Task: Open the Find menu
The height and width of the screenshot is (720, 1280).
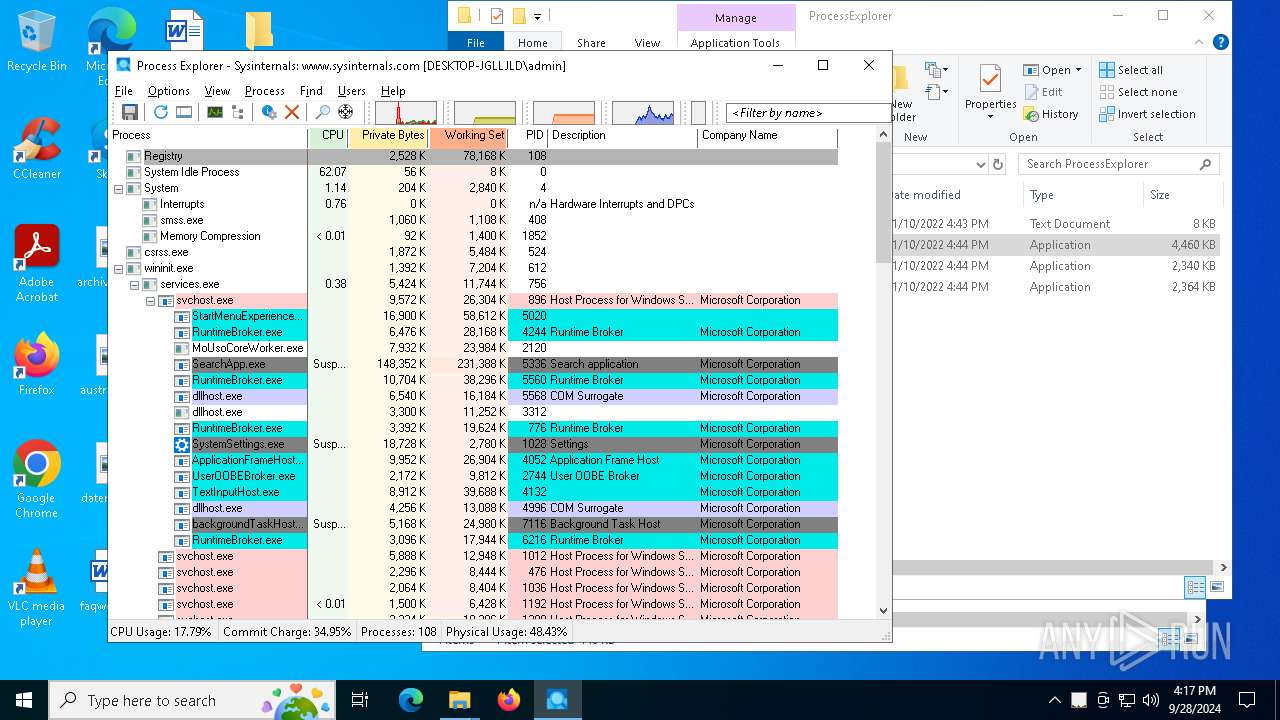Action: 311,90
